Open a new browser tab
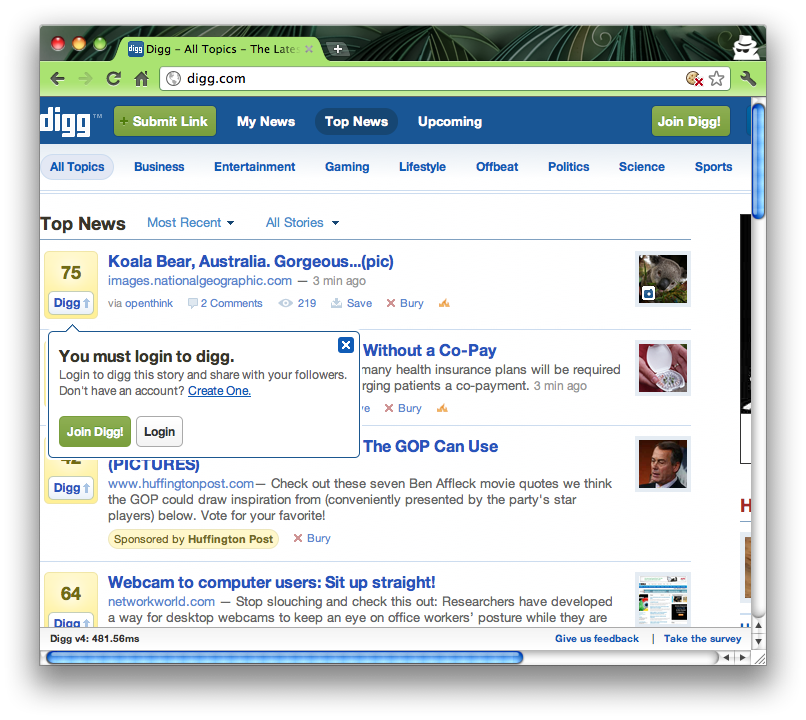Image resolution: width=806 pixels, height=720 pixels. click(x=338, y=49)
